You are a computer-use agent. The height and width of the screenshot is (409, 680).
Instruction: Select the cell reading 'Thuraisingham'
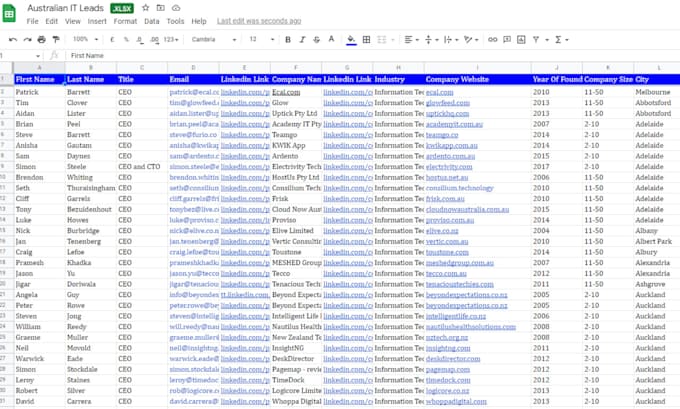pos(91,188)
